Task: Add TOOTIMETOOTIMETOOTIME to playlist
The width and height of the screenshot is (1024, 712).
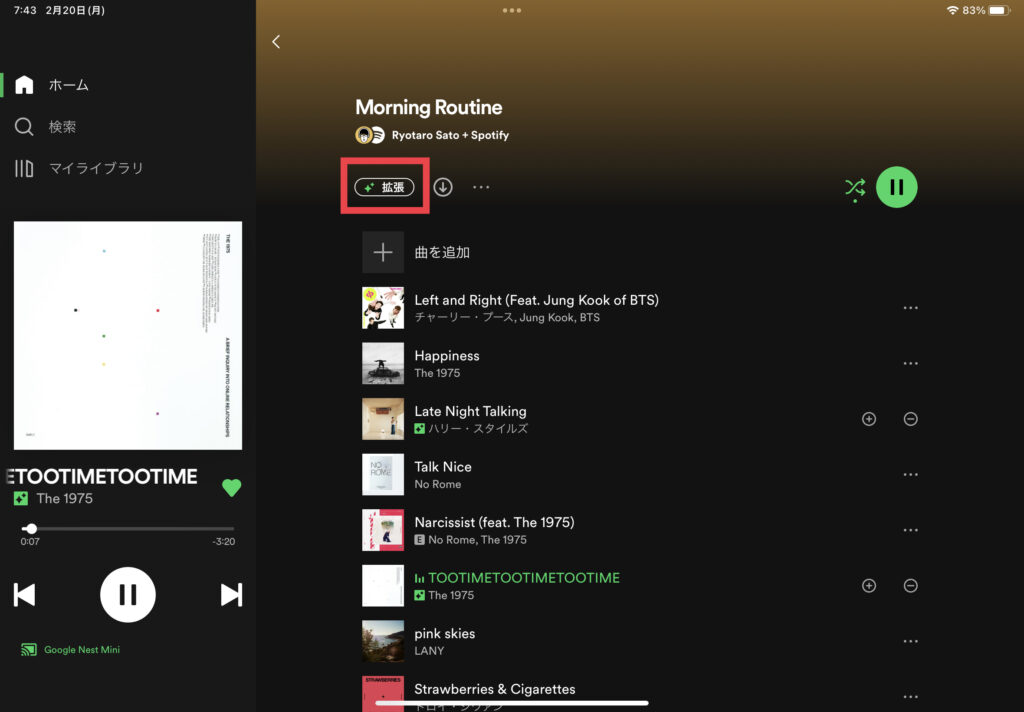Action: [869, 585]
